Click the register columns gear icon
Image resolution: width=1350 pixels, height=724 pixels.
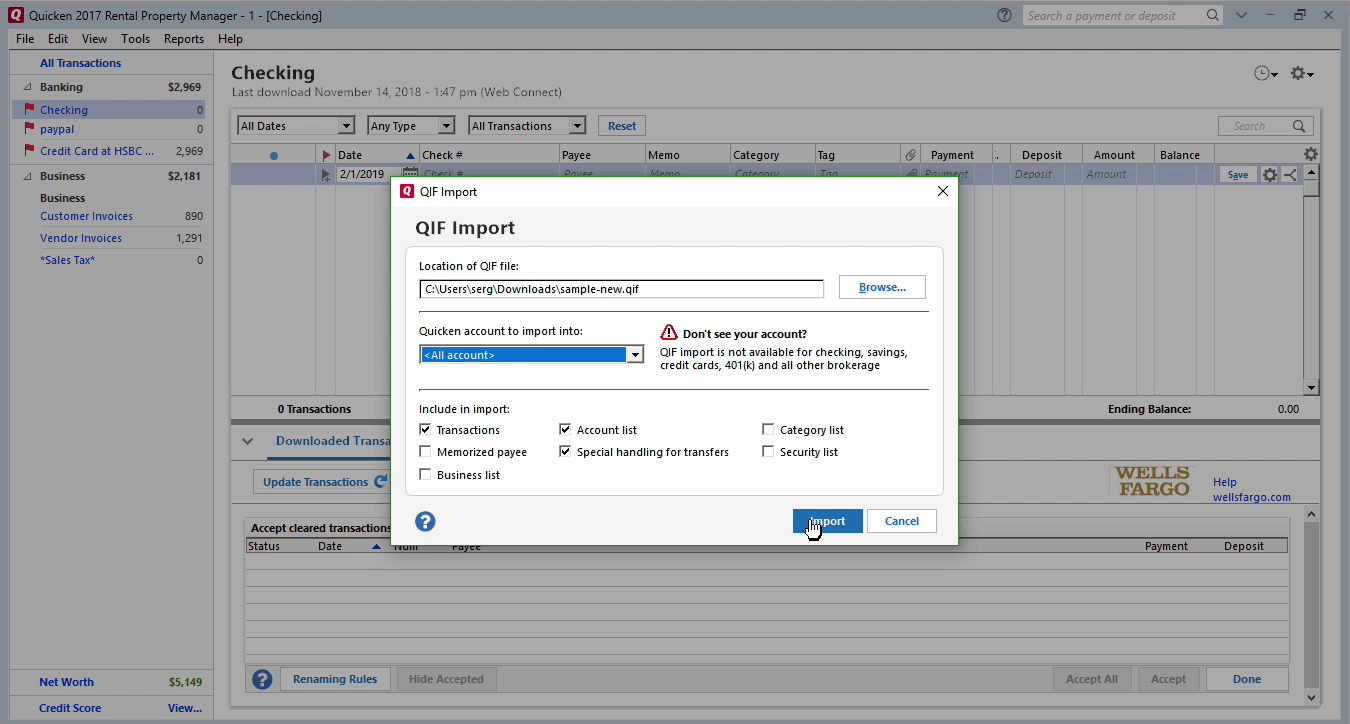click(x=1310, y=154)
